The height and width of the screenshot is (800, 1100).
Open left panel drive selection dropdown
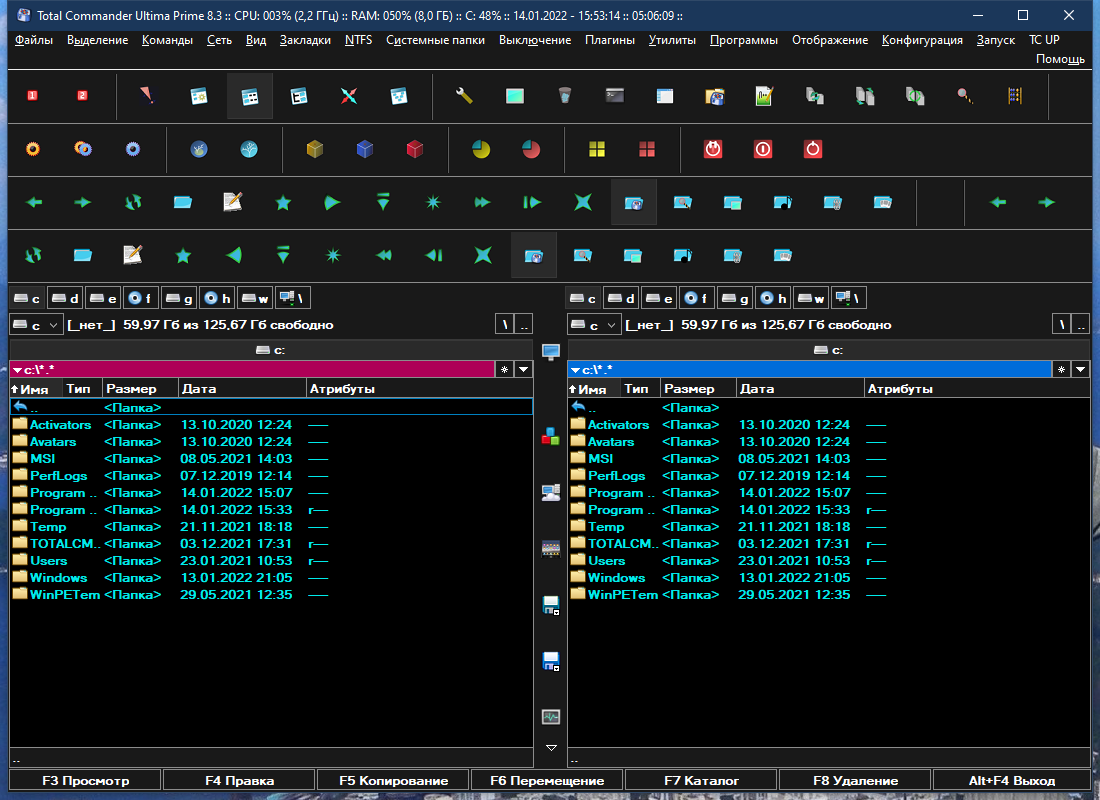click(x=36, y=325)
